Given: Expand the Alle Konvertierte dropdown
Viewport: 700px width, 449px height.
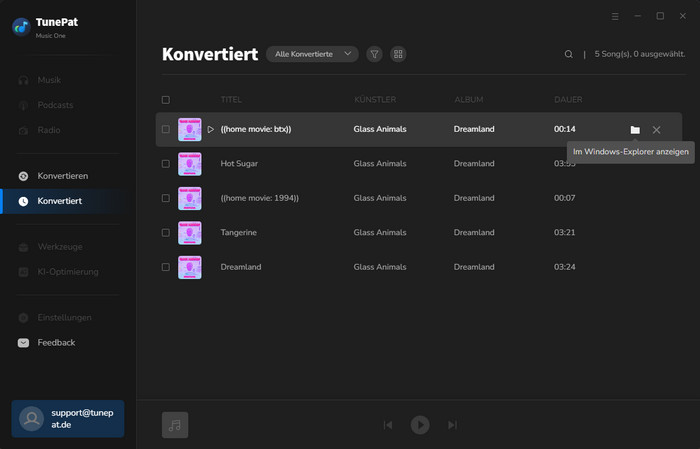Looking at the screenshot, I should pos(312,54).
